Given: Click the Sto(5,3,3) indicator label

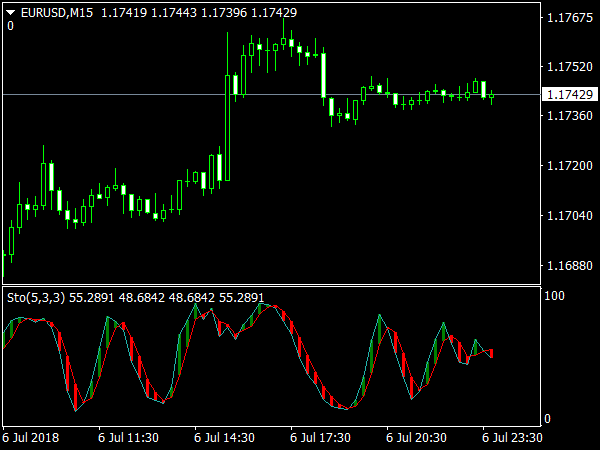Looking at the screenshot, I should click(x=36, y=297).
